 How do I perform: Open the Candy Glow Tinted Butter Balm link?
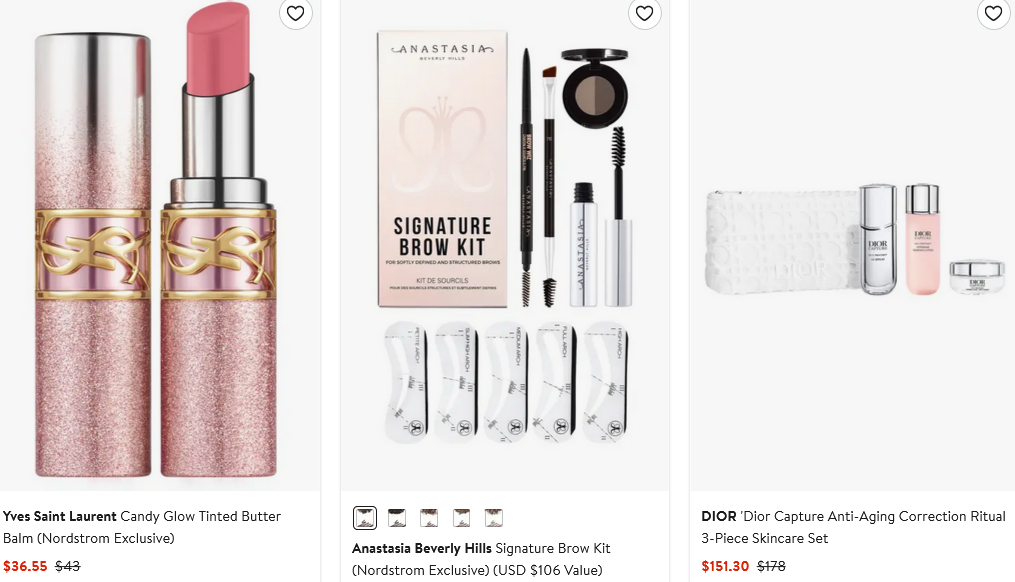(200, 517)
